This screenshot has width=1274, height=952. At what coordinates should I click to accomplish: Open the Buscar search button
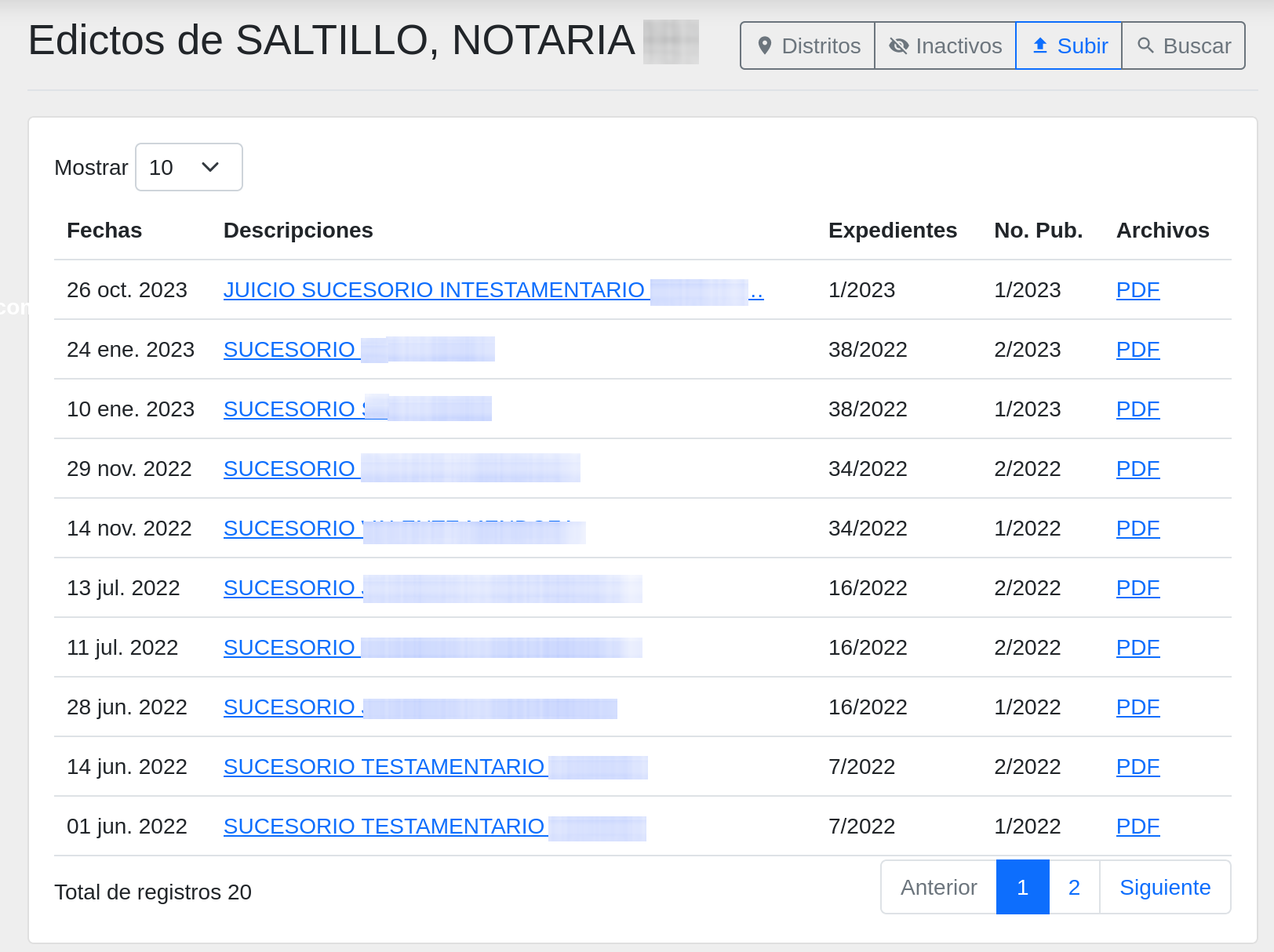(1184, 45)
